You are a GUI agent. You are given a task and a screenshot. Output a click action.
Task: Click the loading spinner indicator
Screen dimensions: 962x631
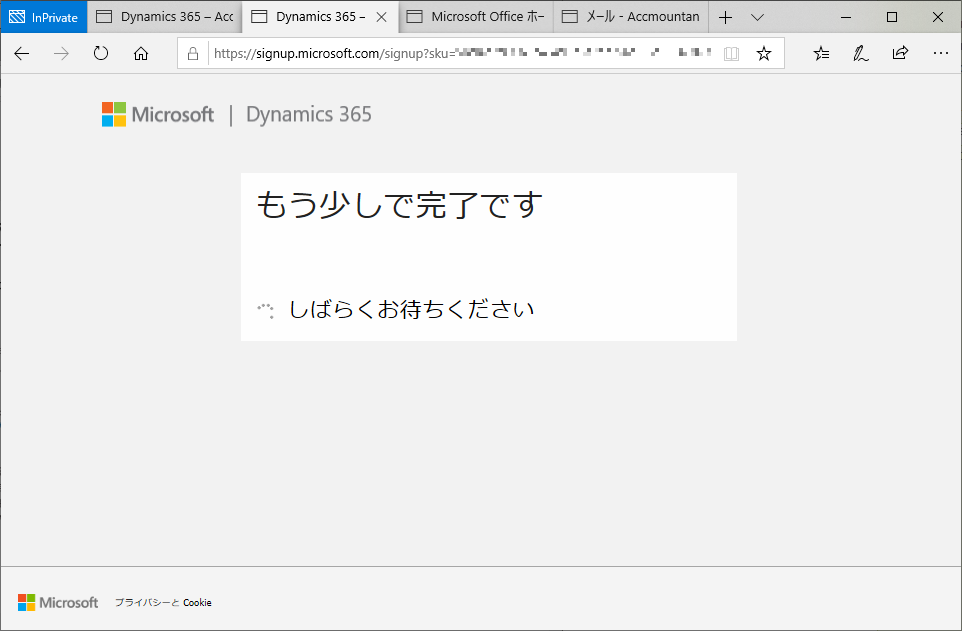coord(266,311)
